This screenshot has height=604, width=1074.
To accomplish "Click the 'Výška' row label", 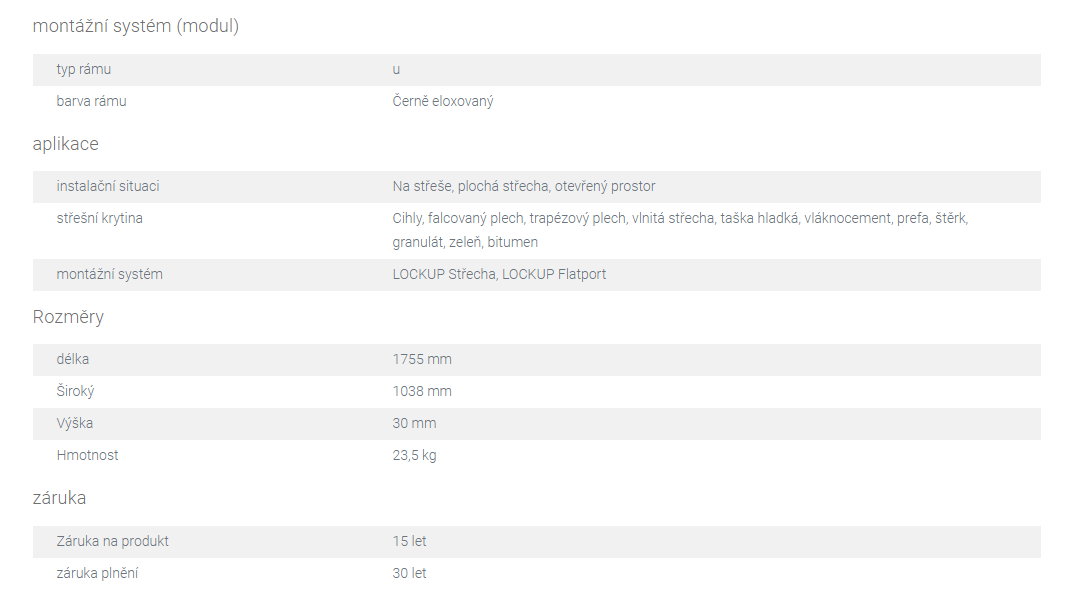I will pos(75,423).
